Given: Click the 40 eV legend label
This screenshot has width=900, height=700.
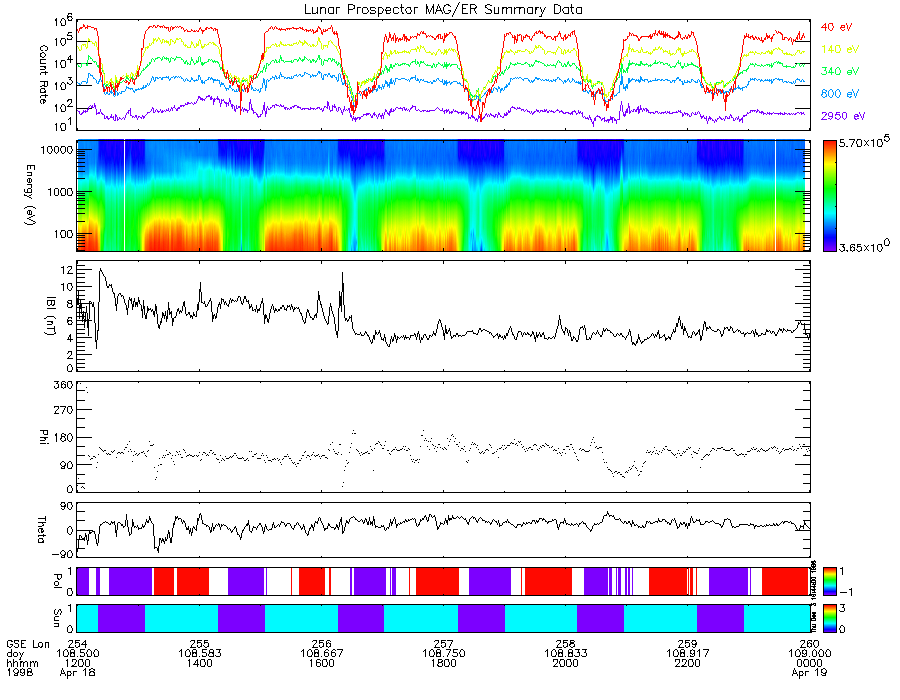Looking at the screenshot, I should tap(836, 27).
